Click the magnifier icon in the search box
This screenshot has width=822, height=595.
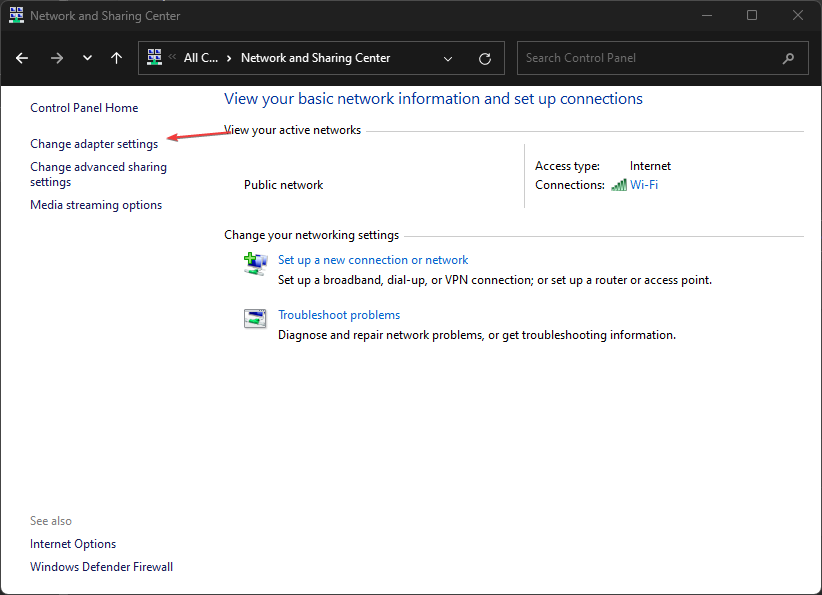click(789, 58)
